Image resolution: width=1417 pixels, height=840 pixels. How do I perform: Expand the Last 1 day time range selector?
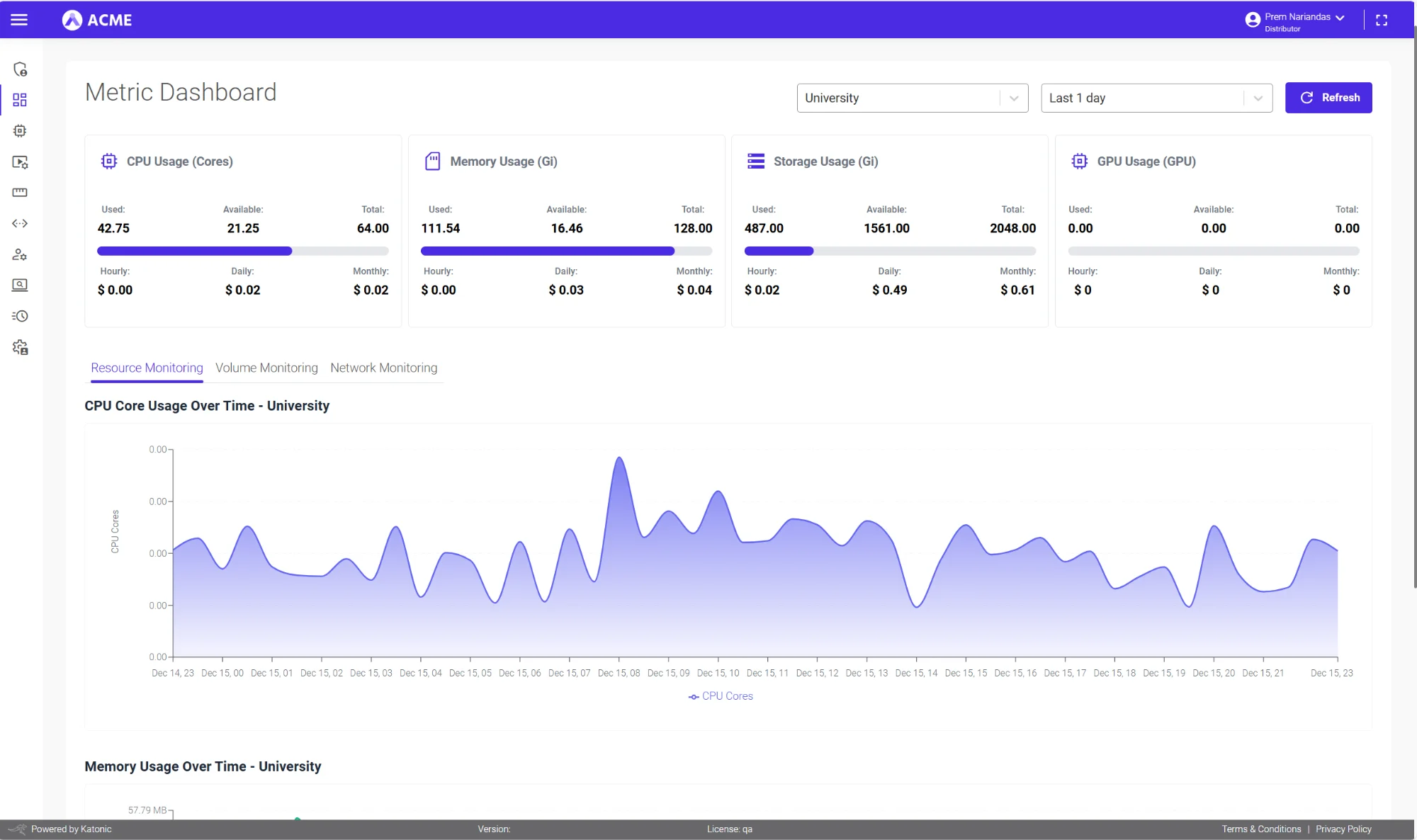click(x=1156, y=98)
